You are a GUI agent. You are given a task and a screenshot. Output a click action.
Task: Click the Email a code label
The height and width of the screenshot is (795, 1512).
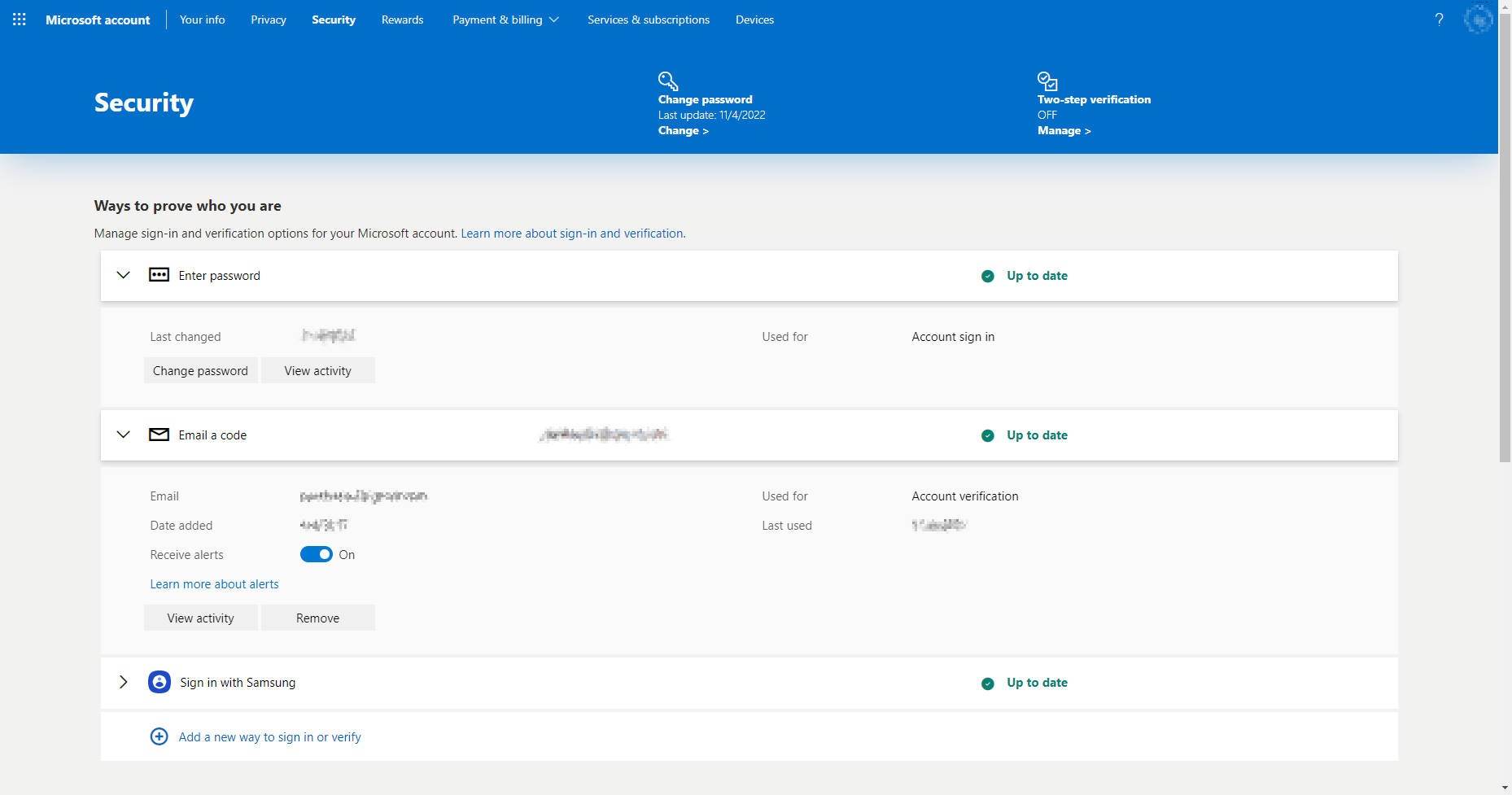coord(212,435)
